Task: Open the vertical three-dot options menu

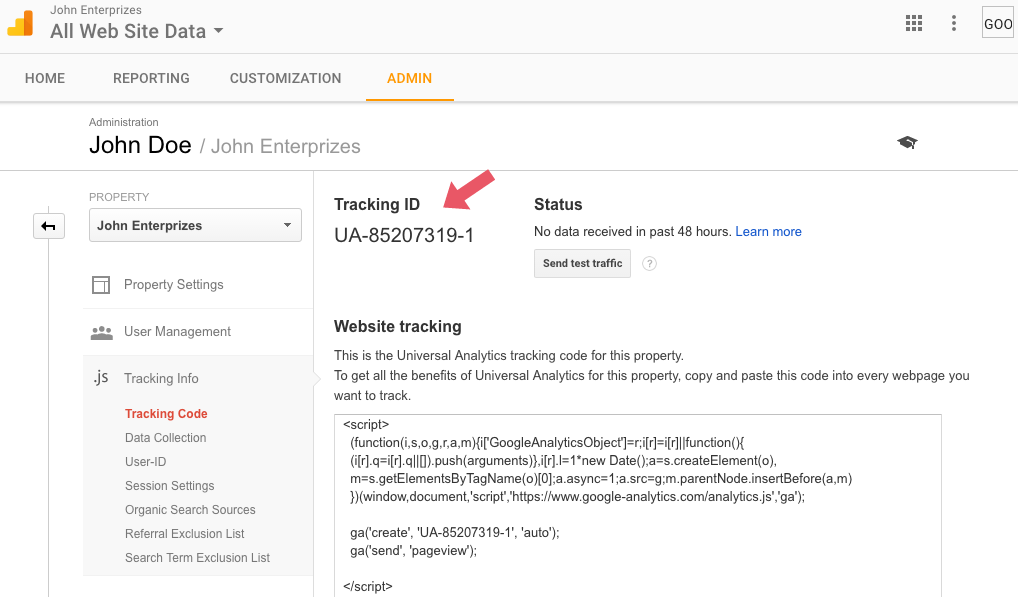Action: click(953, 23)
